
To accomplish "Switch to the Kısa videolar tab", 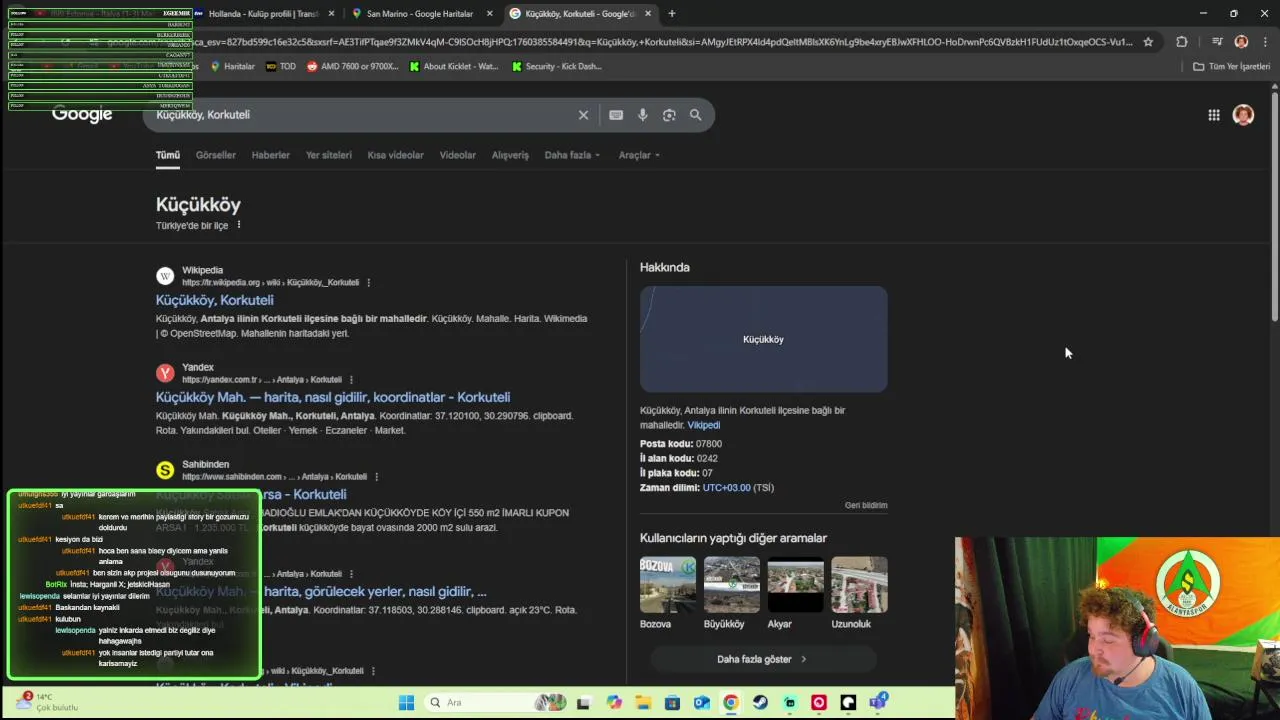I will pyautogui.click(x=395, y=155).
